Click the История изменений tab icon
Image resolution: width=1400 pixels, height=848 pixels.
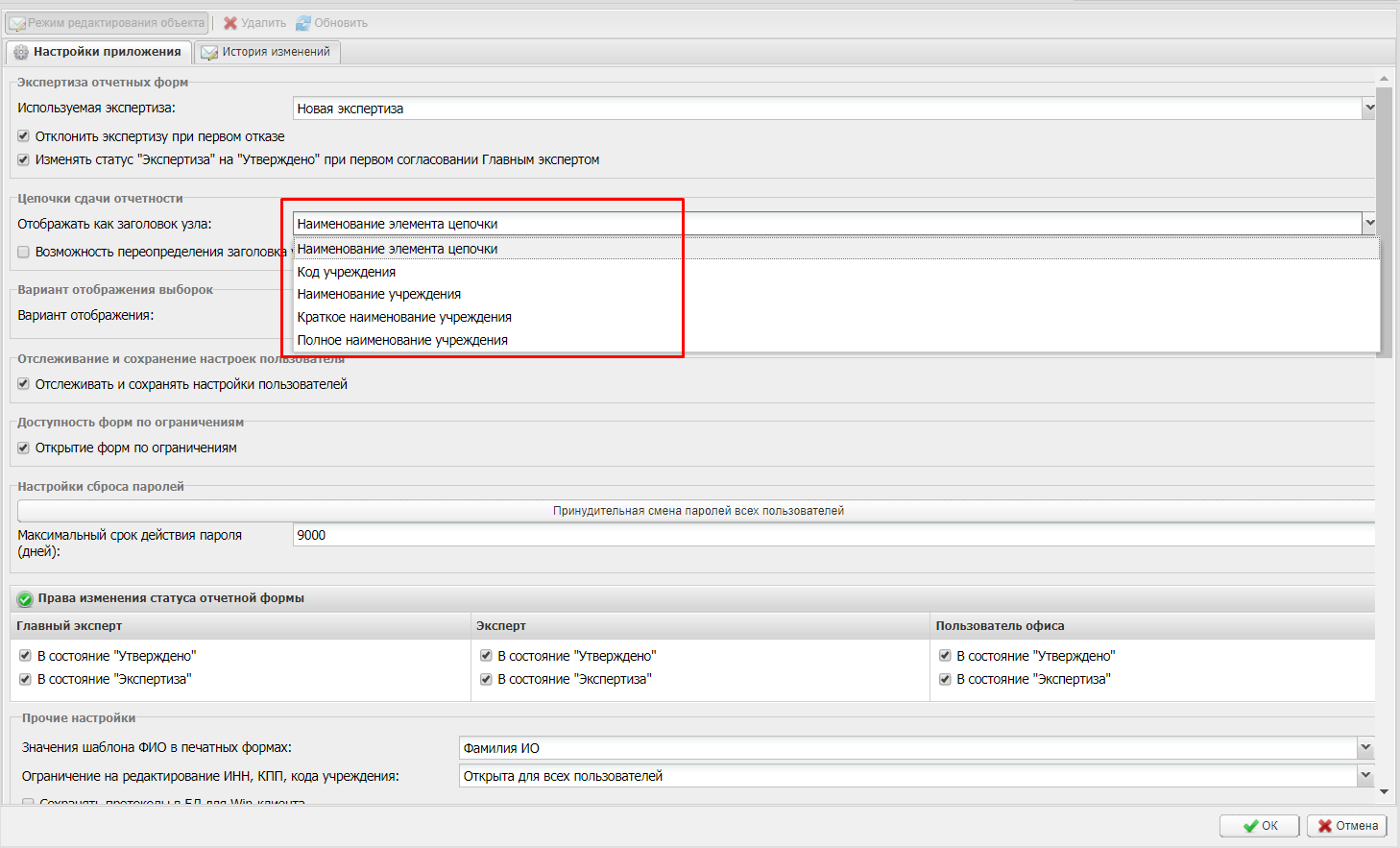209,52
